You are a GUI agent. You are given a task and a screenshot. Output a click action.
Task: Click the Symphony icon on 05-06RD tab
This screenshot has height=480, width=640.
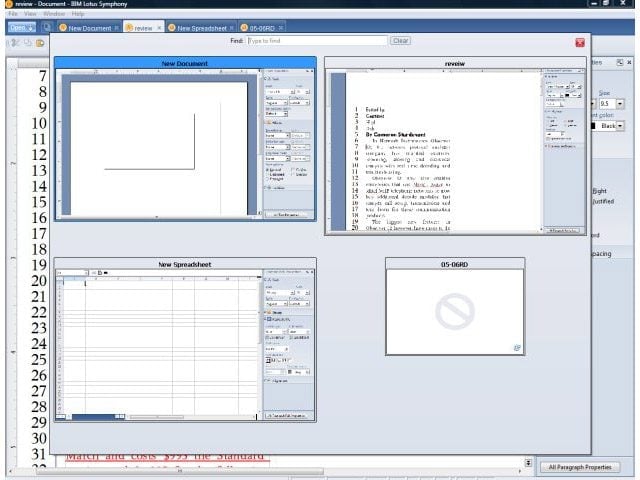coord(244,28)
